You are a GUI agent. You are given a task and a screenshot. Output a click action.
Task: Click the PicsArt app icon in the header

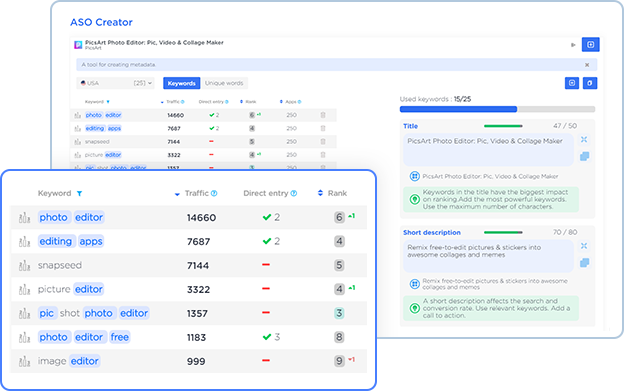pyautogui.click(x=78, y=45)
